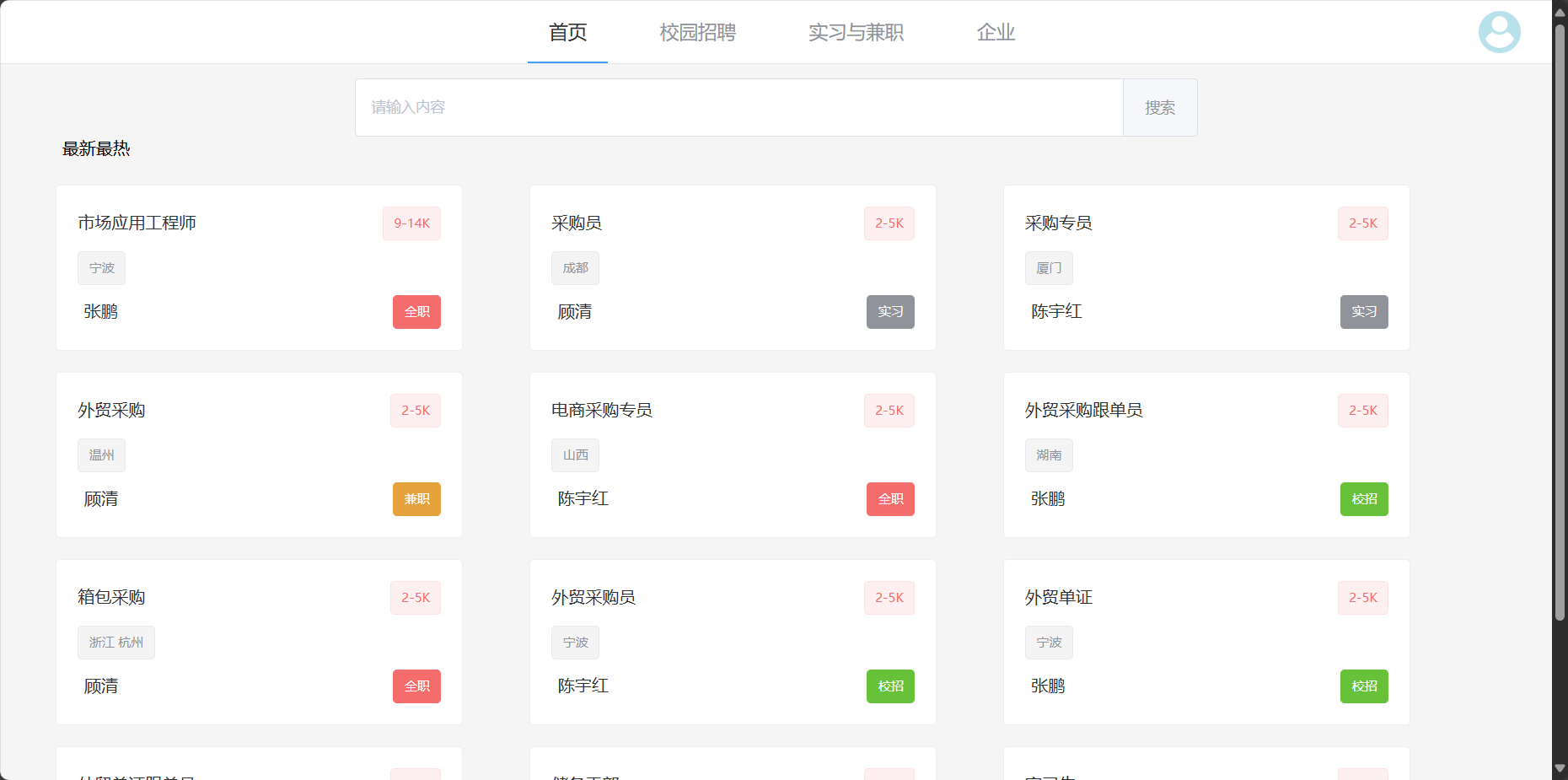The image size is (1568, 780).
Task: Click the 兼职 tag on 外贸采购 card
Action: [416, 499]
